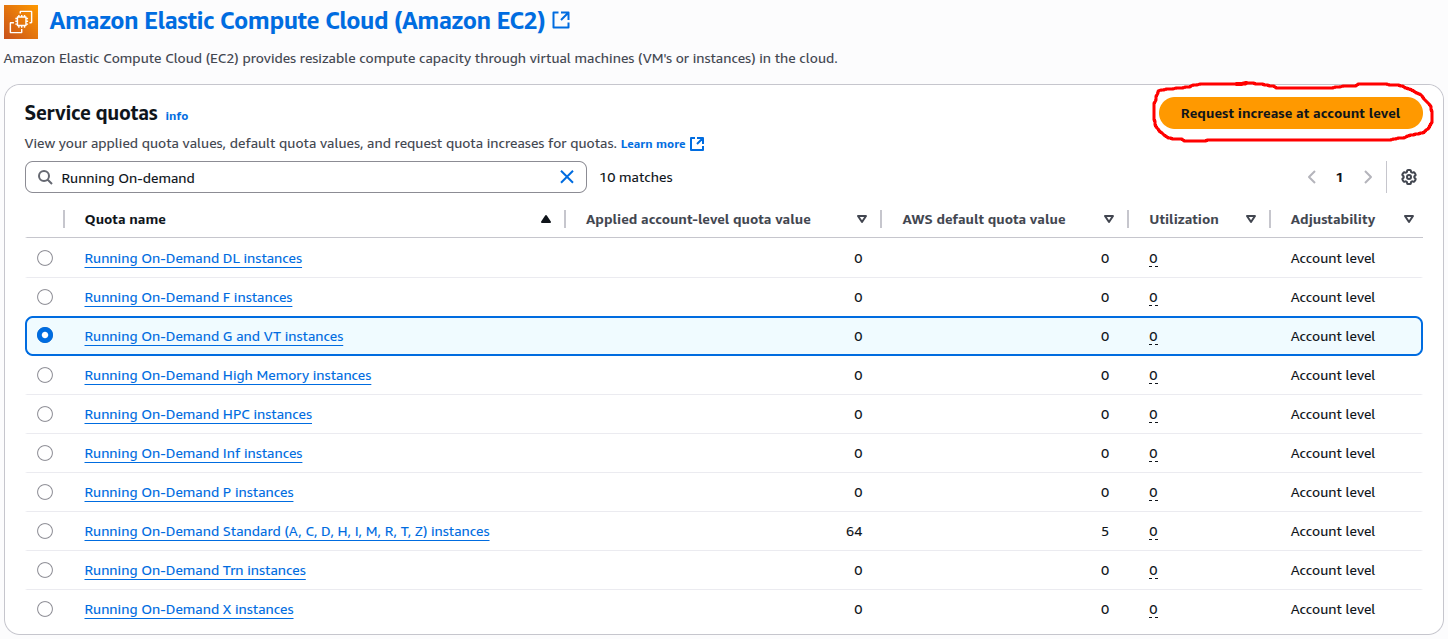Select Running On-Demand DL instances radio button
1448x639 pixels.
[x=45, y=258]
